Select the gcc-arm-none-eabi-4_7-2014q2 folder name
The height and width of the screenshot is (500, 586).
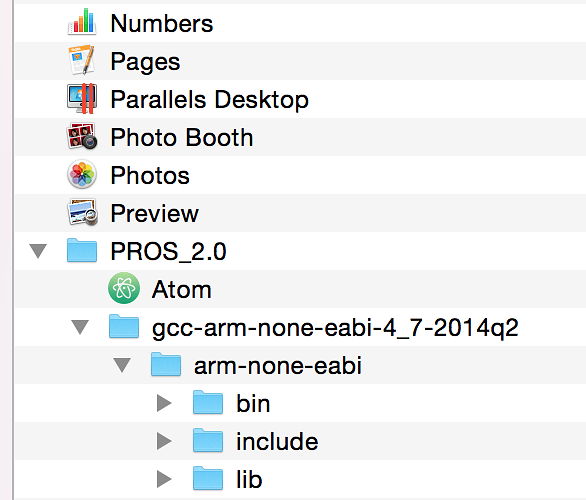(335, 328)
